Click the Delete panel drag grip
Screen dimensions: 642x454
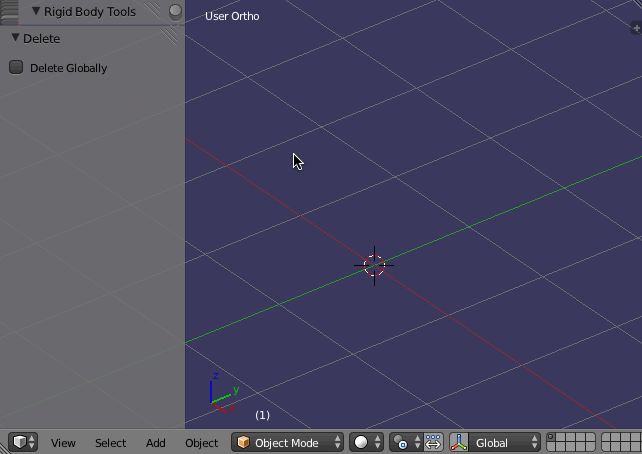click(168, 37)
